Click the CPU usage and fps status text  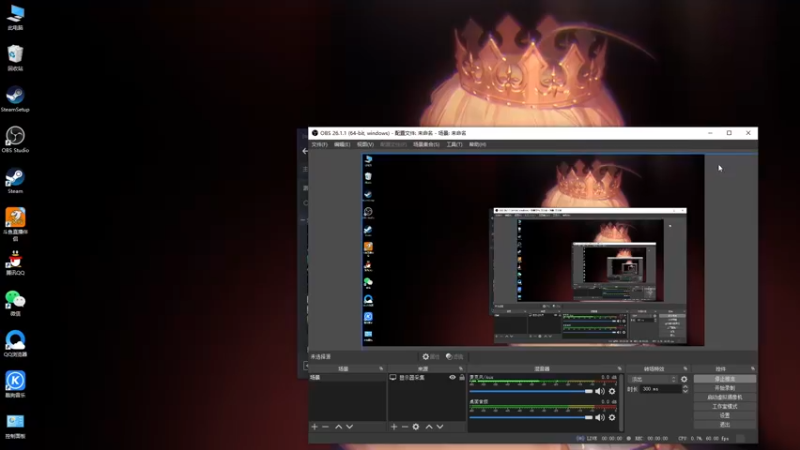pos(704,438)
